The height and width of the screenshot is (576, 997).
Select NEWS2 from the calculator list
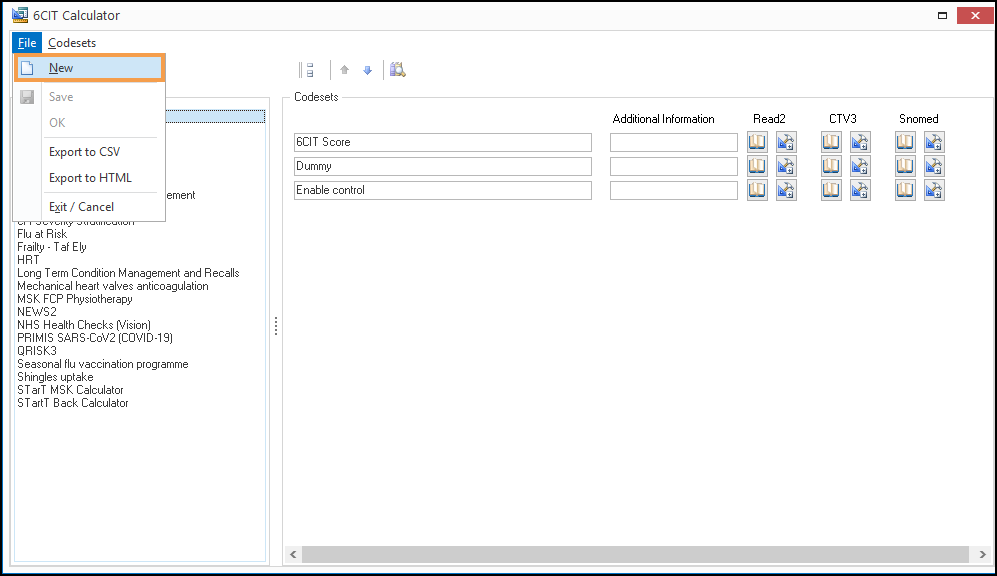(x=37, y=312)
